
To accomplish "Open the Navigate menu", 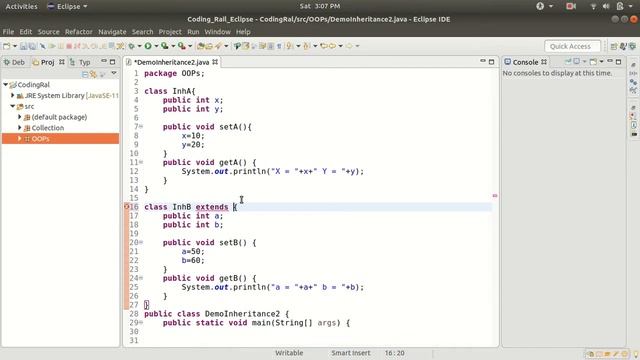I will 112,31.
